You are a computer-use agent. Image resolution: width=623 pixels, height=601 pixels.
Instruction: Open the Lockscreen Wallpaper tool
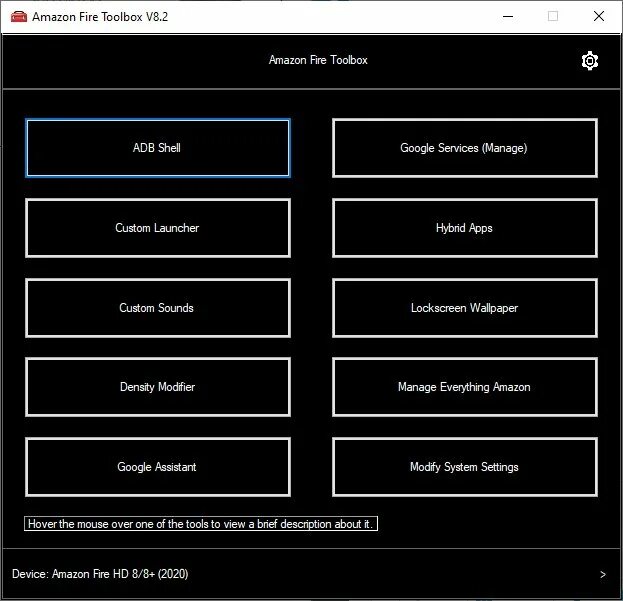click(x=464, y=308)
